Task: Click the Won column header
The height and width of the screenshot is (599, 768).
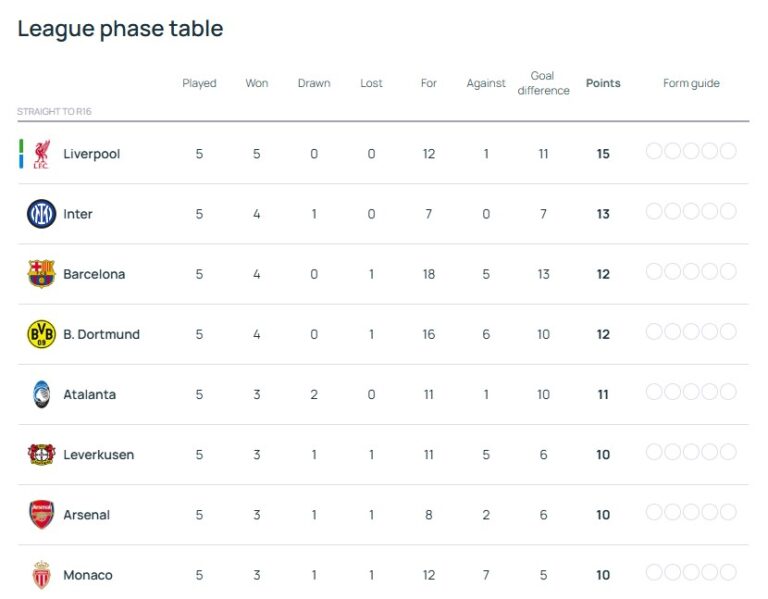Action: (257, 83)
